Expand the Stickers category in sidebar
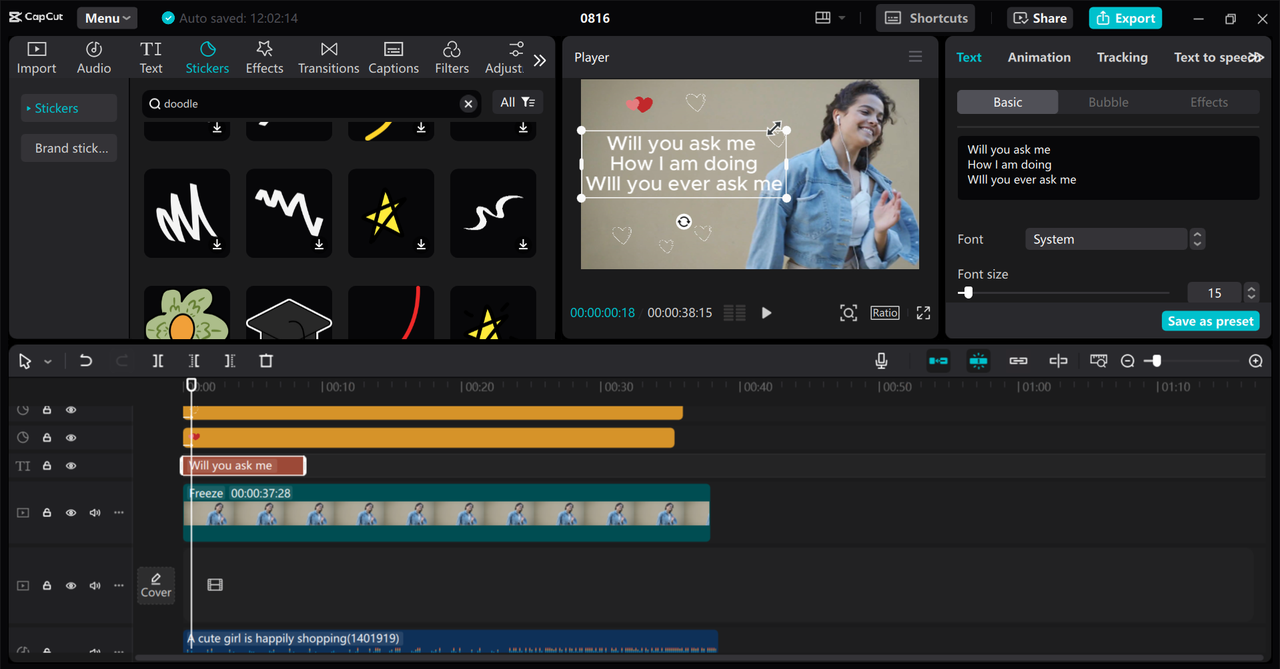The height and width of the screenshot is (669, 1280). tap(69, 108)
